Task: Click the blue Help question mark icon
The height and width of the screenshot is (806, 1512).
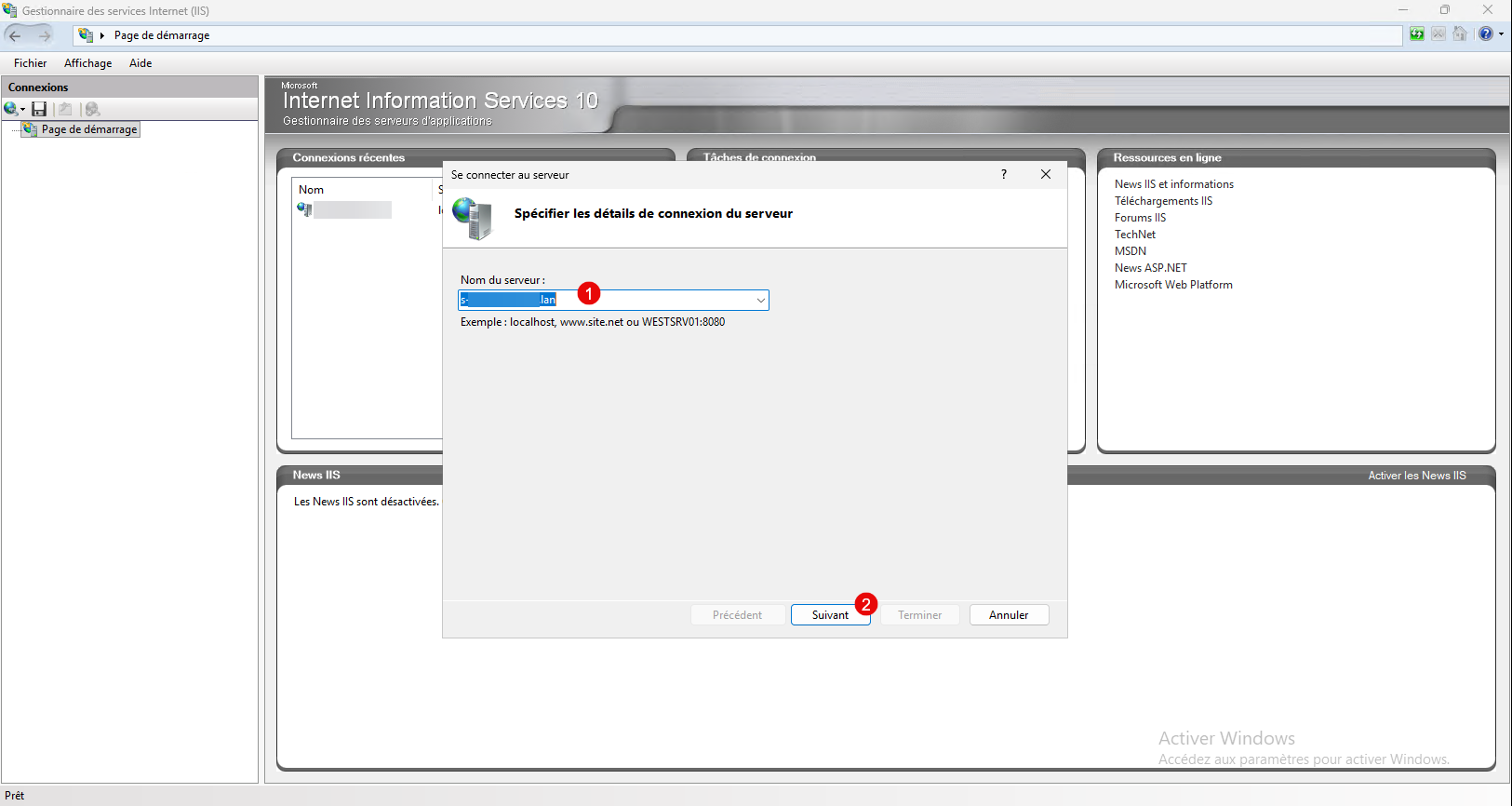Action: [x=1485, y=34]
